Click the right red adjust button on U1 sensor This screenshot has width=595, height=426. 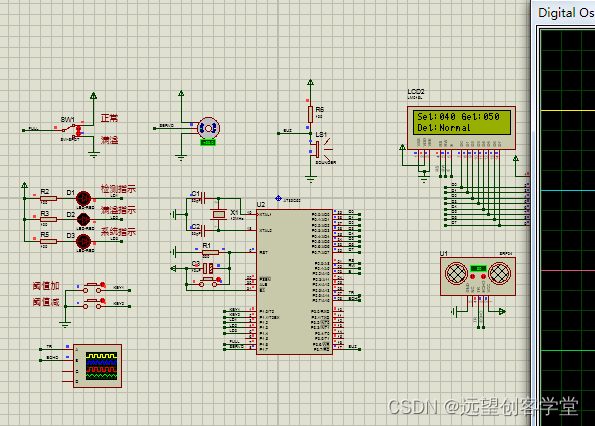(483, 277)
